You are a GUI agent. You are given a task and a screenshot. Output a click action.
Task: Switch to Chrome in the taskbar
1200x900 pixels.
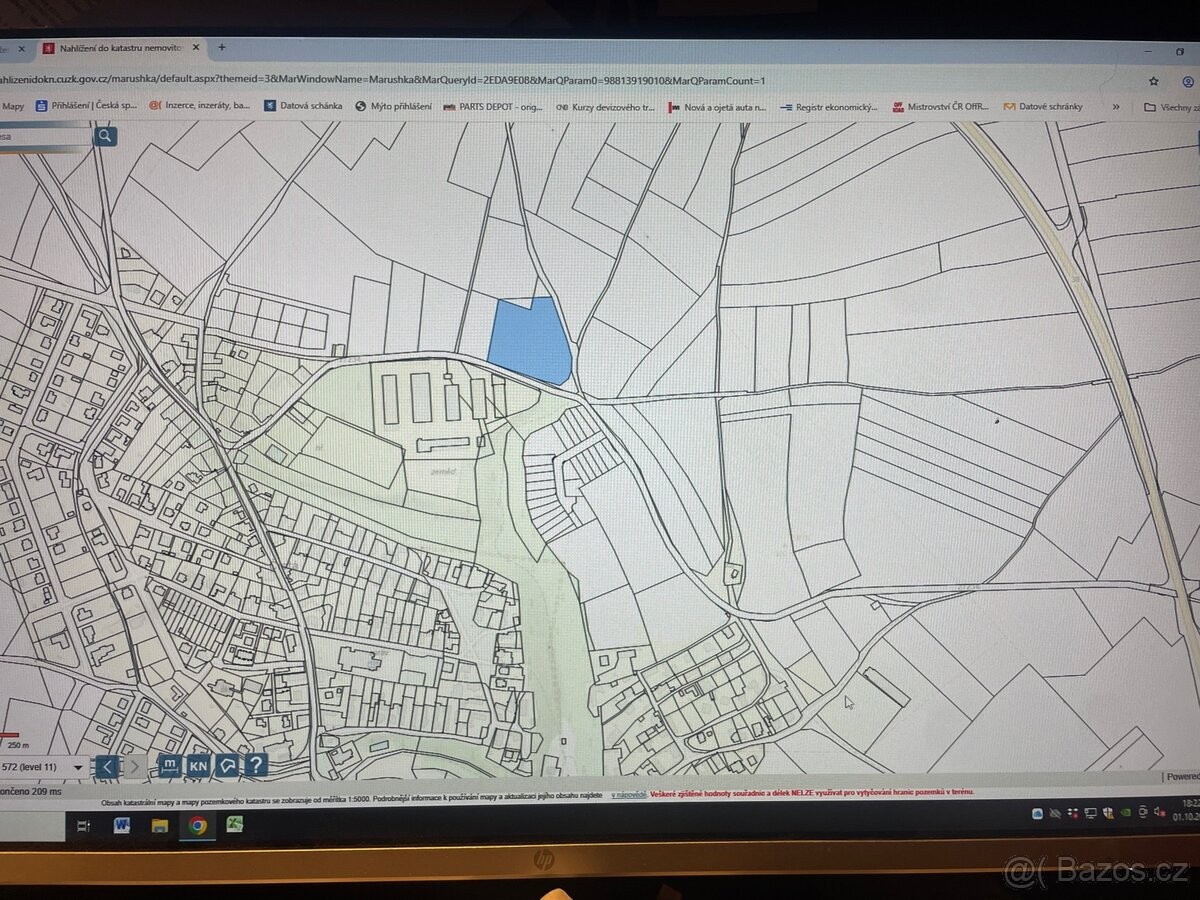pyautogui.click(x=197, y=825)
